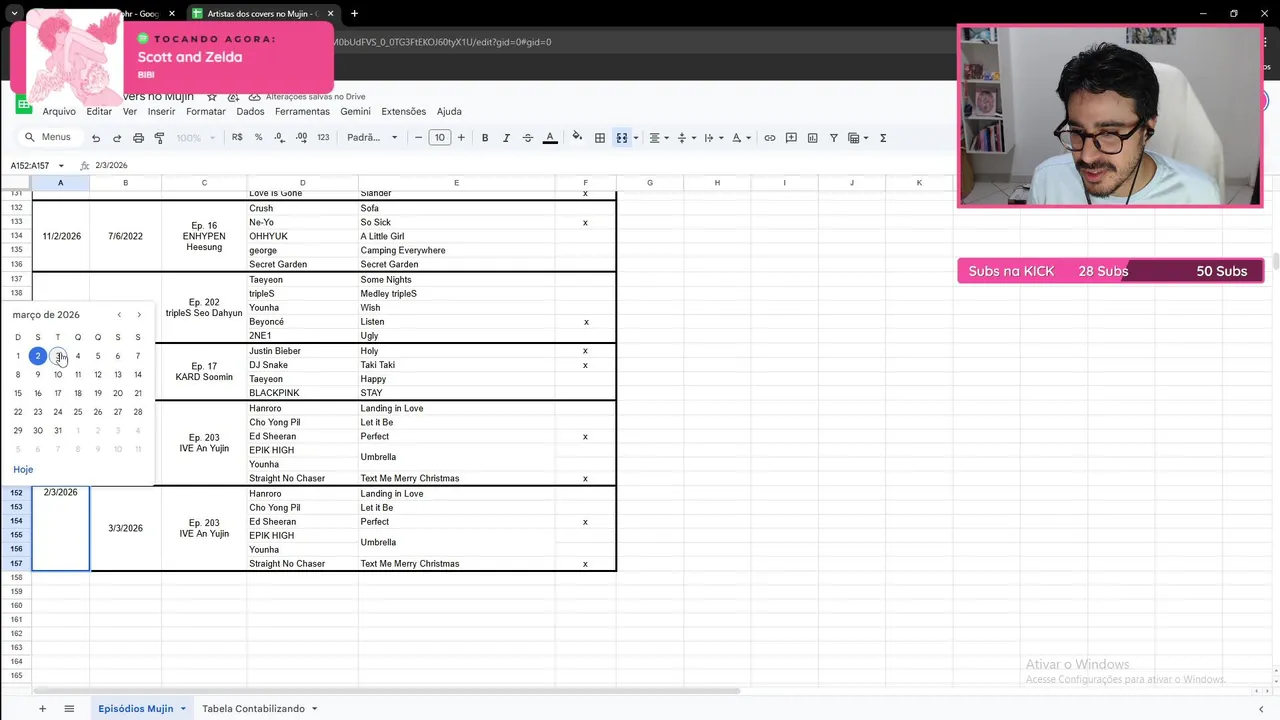Open the fill color bucket
Screen dimensions: 1280x720
(577, 138)
